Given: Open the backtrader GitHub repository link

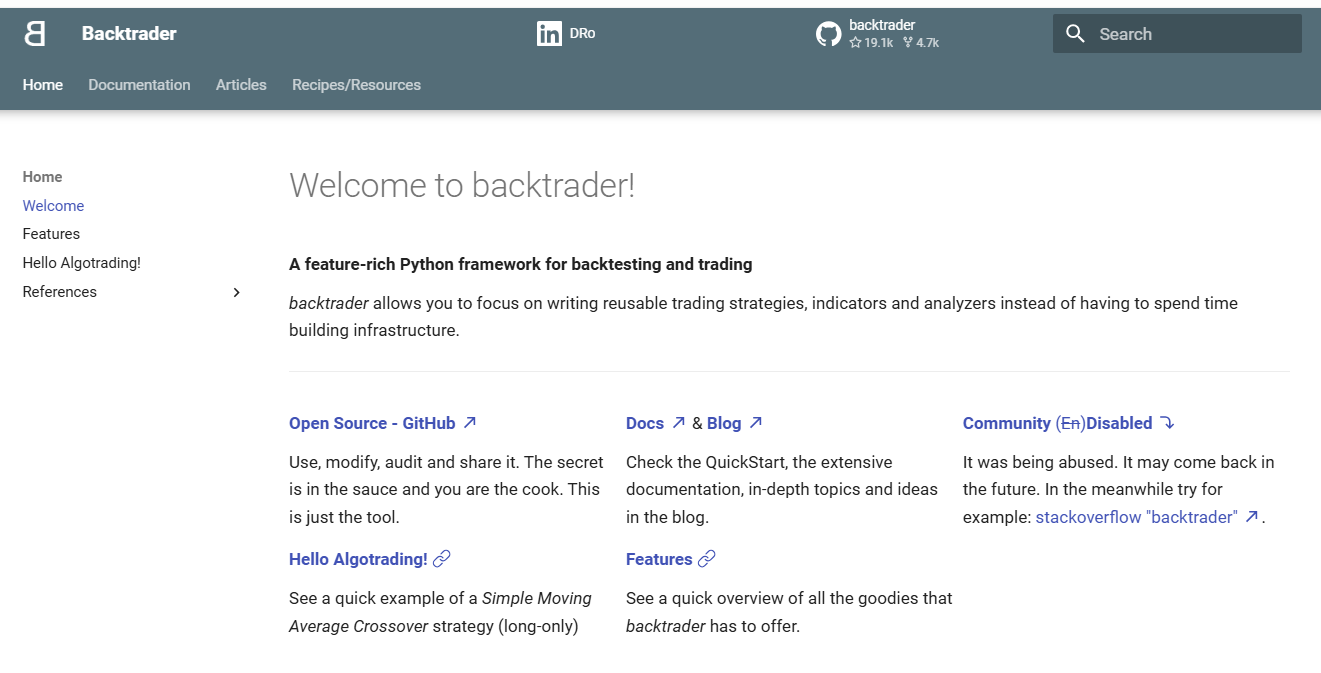Looking at the screenshot, I should (x=882, y=25).
